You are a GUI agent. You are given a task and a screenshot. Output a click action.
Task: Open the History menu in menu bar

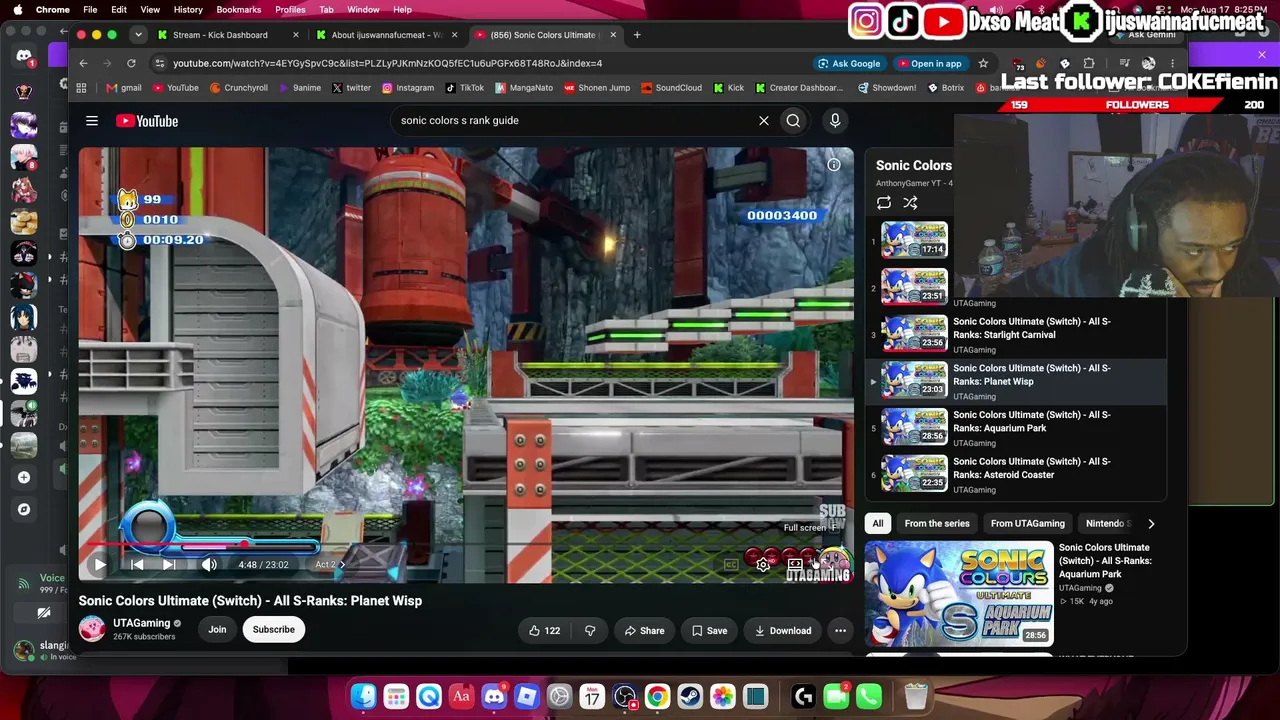pos(188,10)
